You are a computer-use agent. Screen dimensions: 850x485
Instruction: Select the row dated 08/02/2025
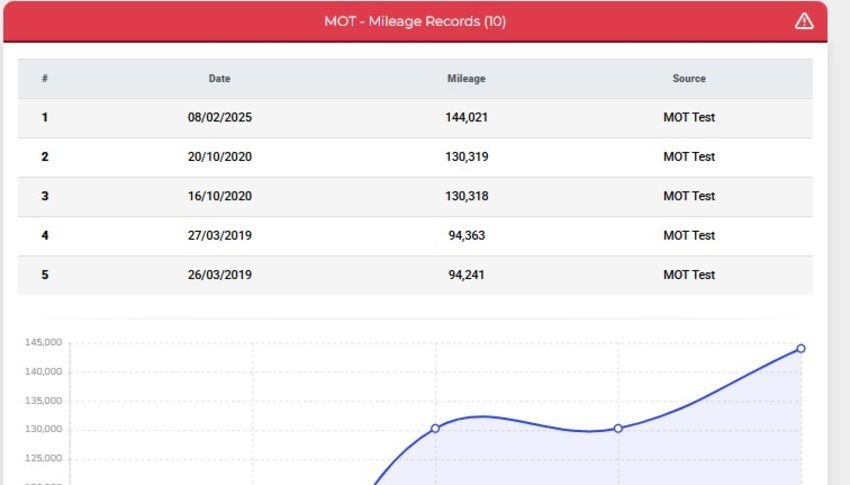point(415,118)
